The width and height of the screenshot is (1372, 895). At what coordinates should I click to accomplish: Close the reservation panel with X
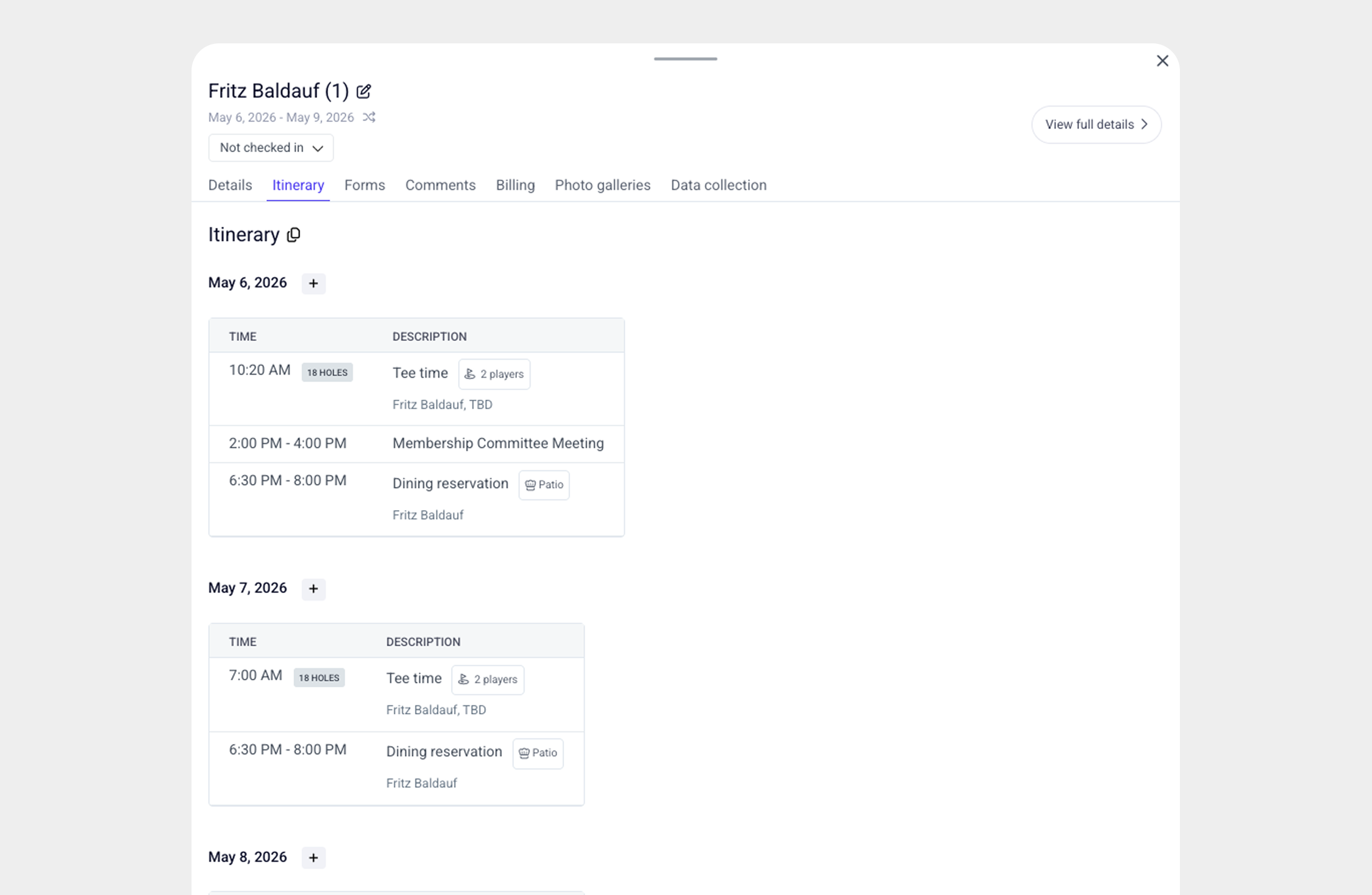(1162, 61)
